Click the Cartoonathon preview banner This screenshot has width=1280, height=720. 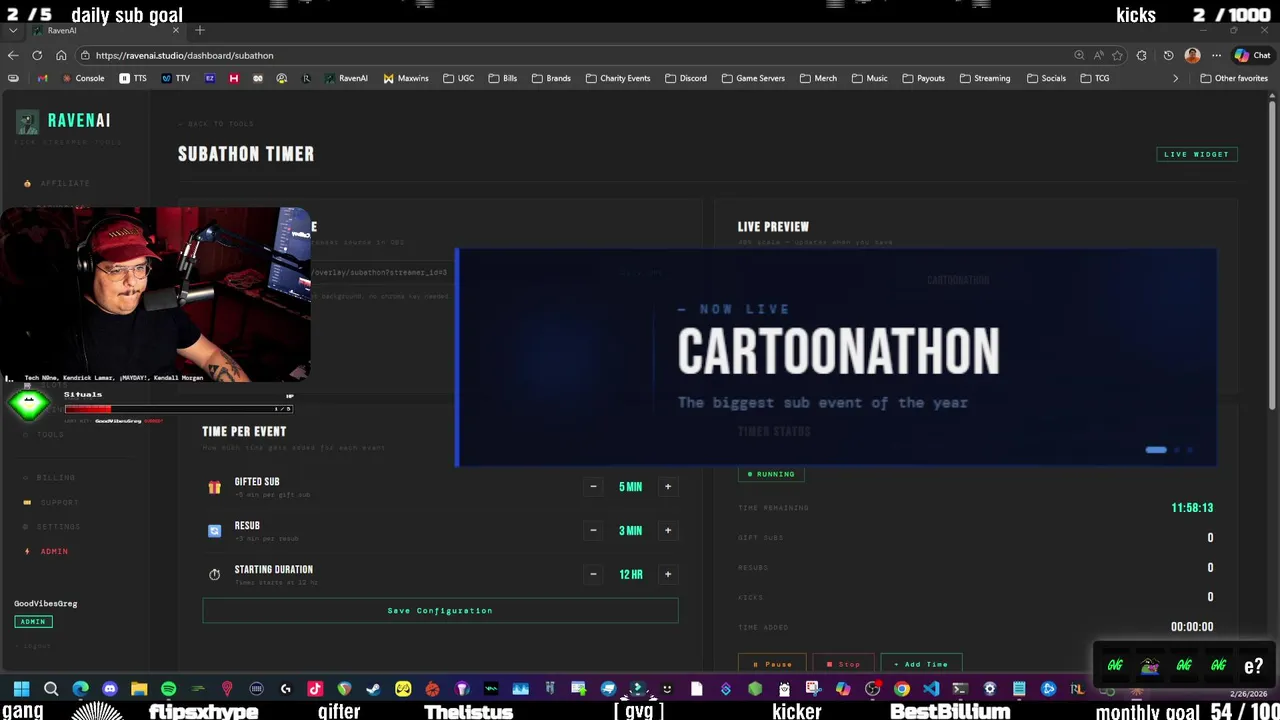837,358
